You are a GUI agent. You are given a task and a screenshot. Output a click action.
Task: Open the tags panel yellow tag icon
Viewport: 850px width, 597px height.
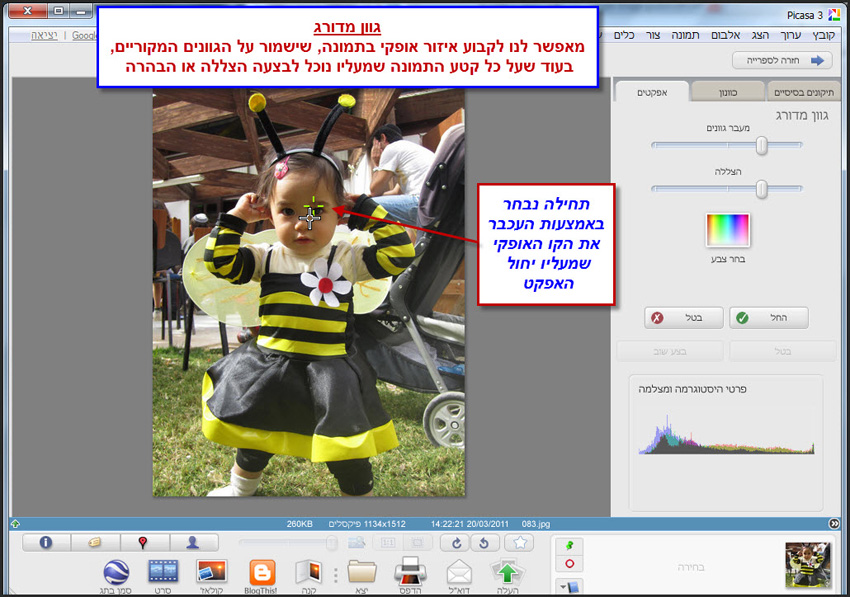tap(95, 542)
